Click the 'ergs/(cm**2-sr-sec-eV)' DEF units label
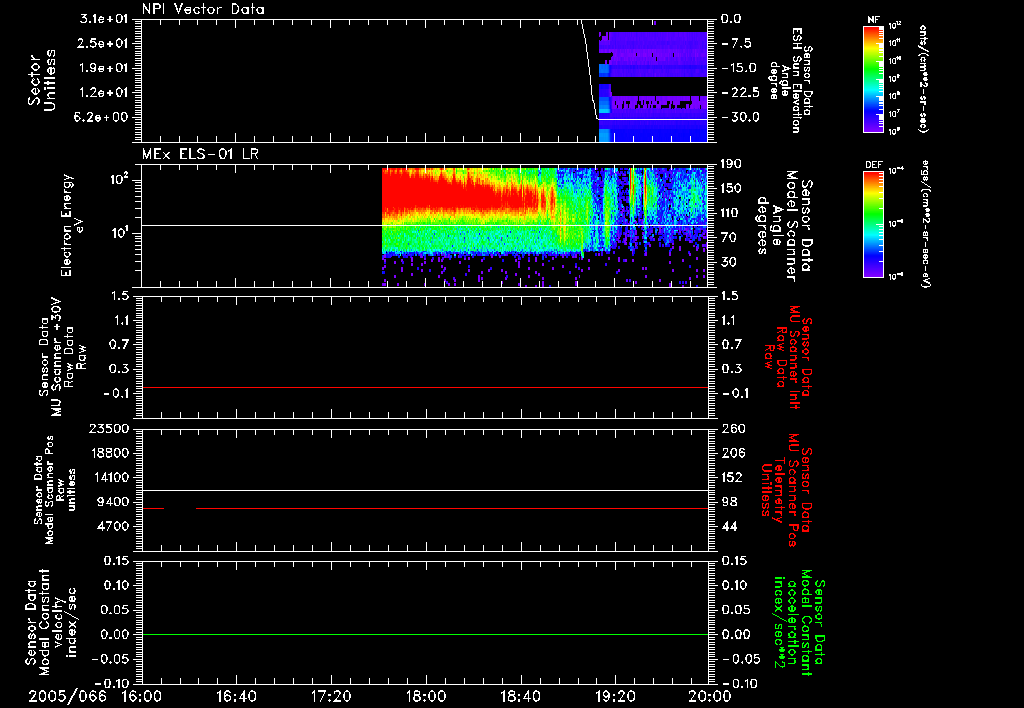The height and width of the screenshot is (708, 1024). (x=924, y=224)
